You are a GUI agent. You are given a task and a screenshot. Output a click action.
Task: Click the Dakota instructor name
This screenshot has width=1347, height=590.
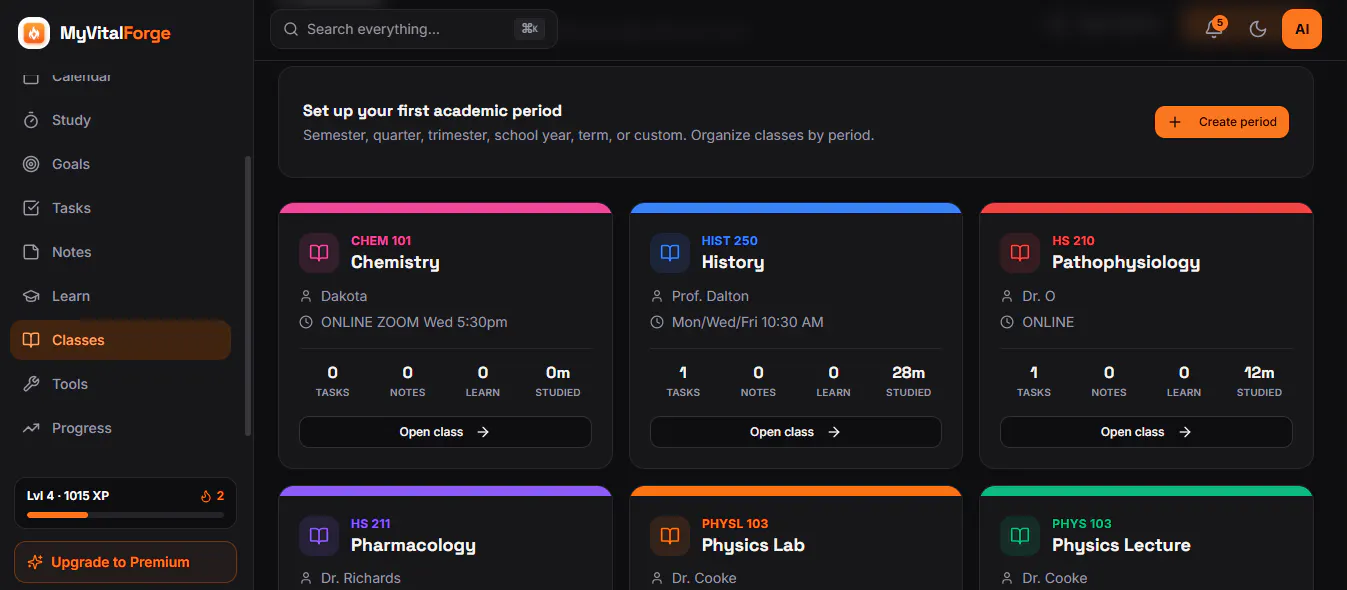click(344, 296)
